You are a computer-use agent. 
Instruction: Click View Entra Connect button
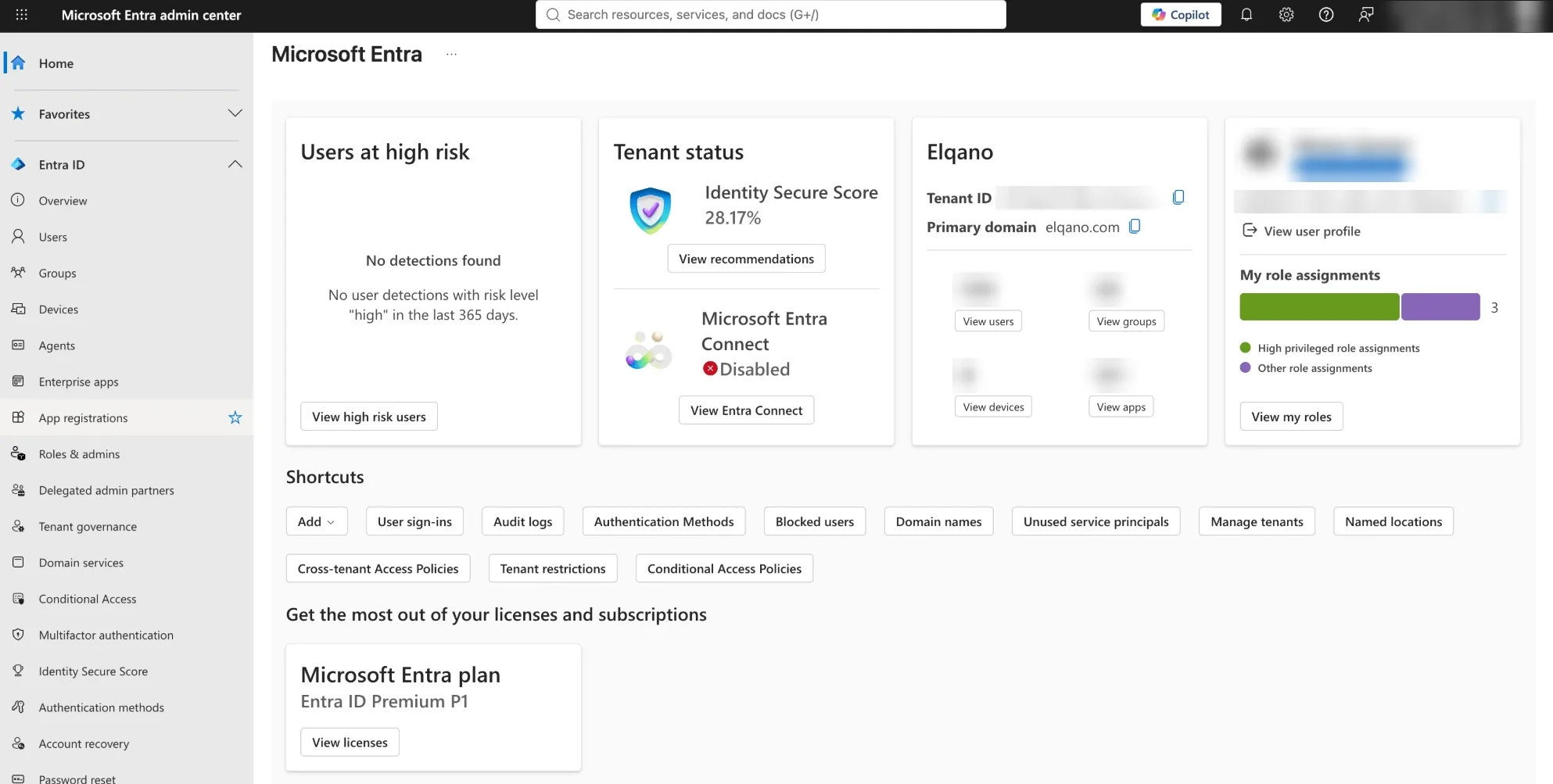click(746, 410)
